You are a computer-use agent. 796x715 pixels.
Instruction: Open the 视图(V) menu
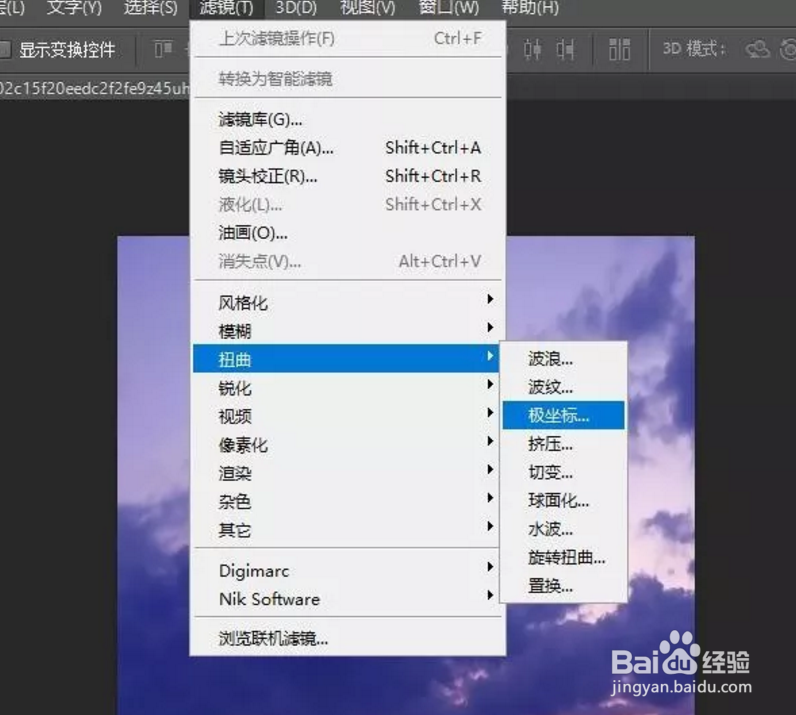(368, 8)
